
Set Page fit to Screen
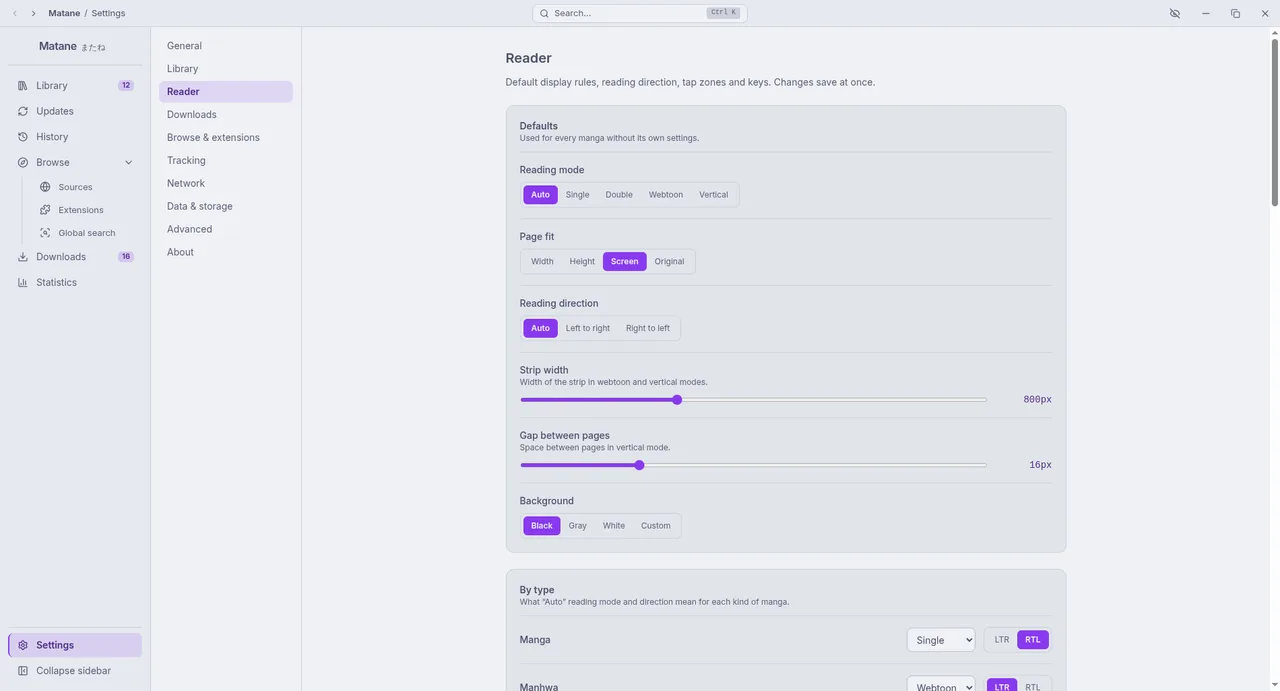625,262
